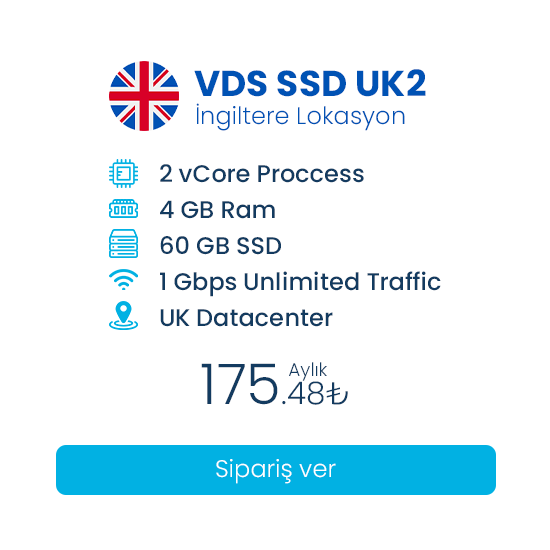Screen dimensions: 550x550
Task: Click the Aylık monthly label
Action: pyautogui.click(x=308, y=370)
